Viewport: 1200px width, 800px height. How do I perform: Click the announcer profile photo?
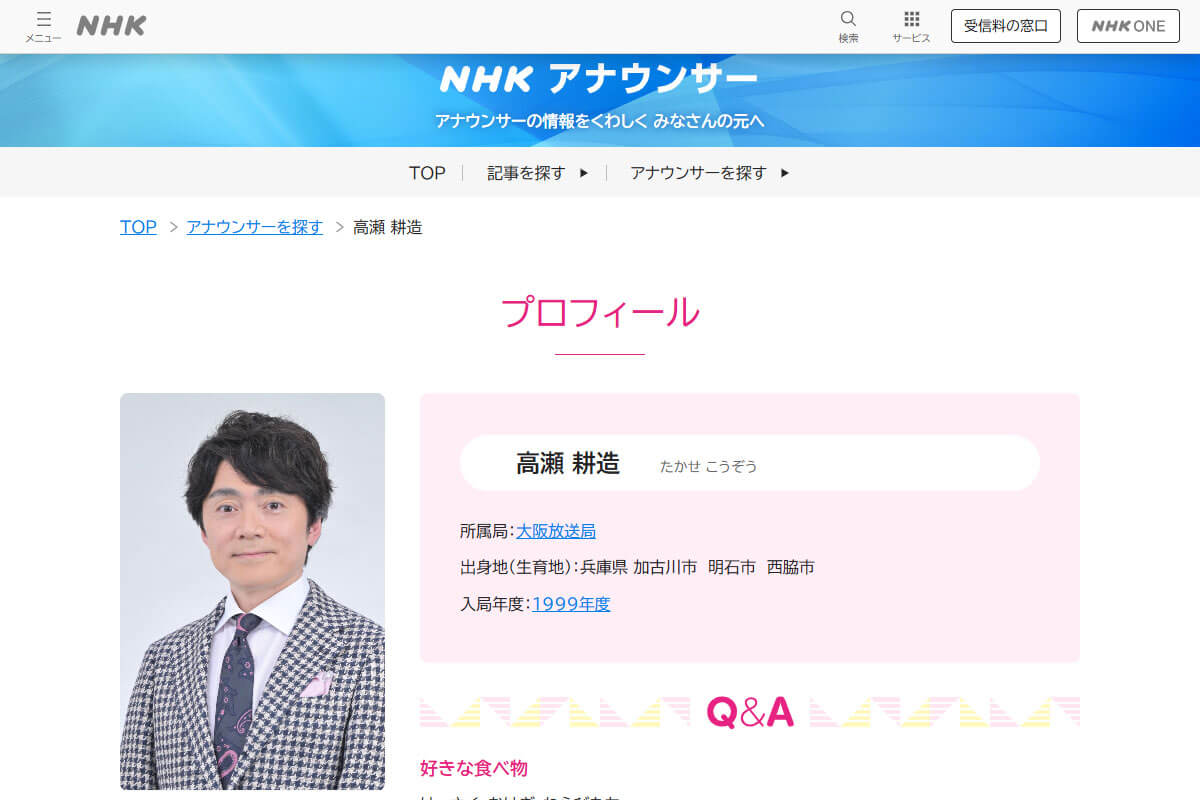252,591
